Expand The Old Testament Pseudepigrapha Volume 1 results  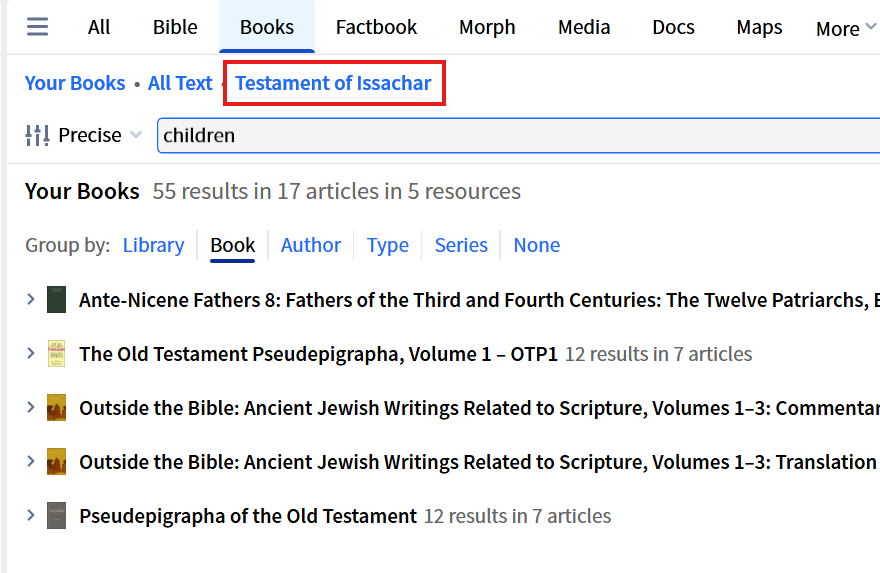click(x=31, y=354)
